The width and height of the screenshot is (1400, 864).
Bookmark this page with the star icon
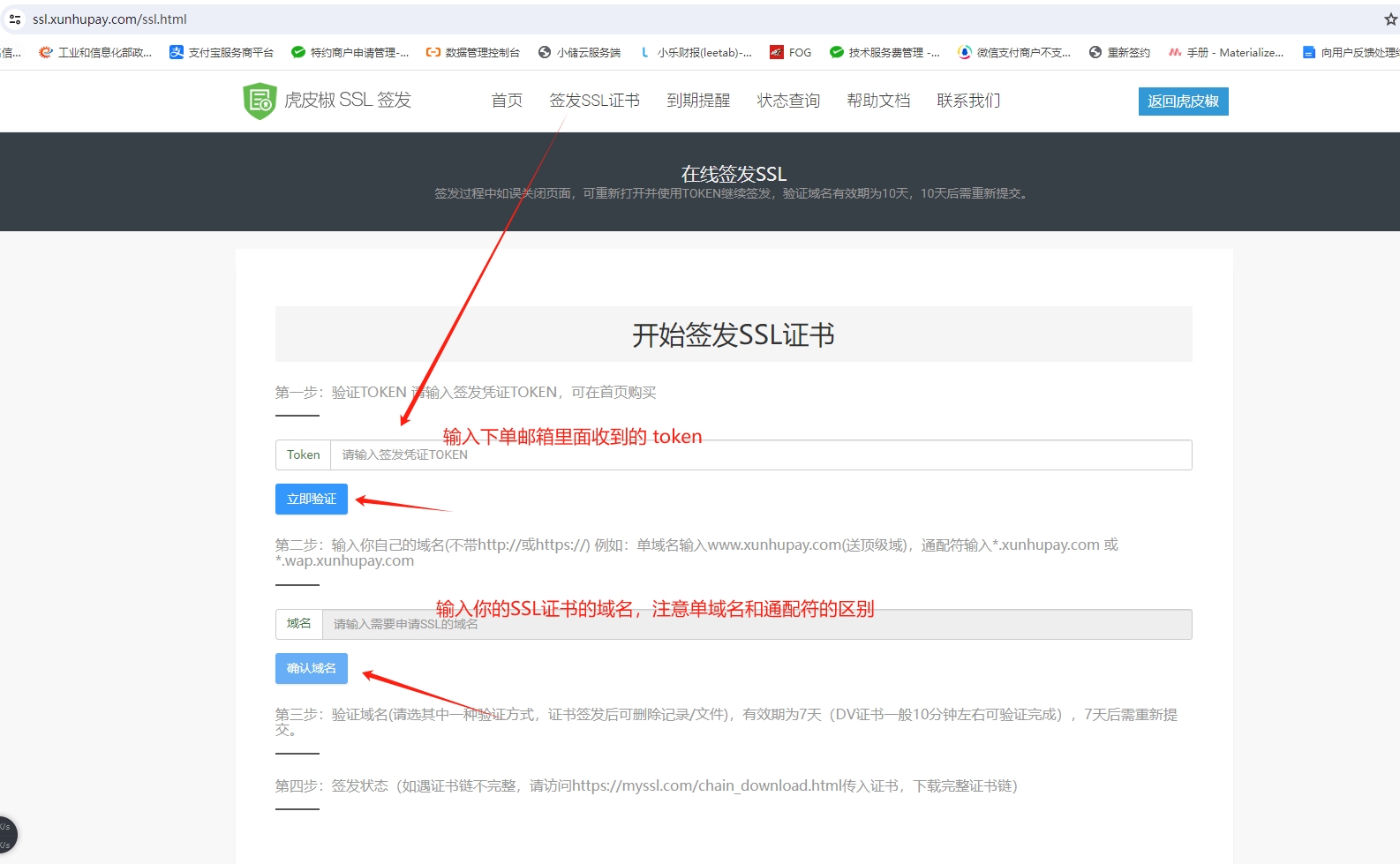[x=1390, y=19]
